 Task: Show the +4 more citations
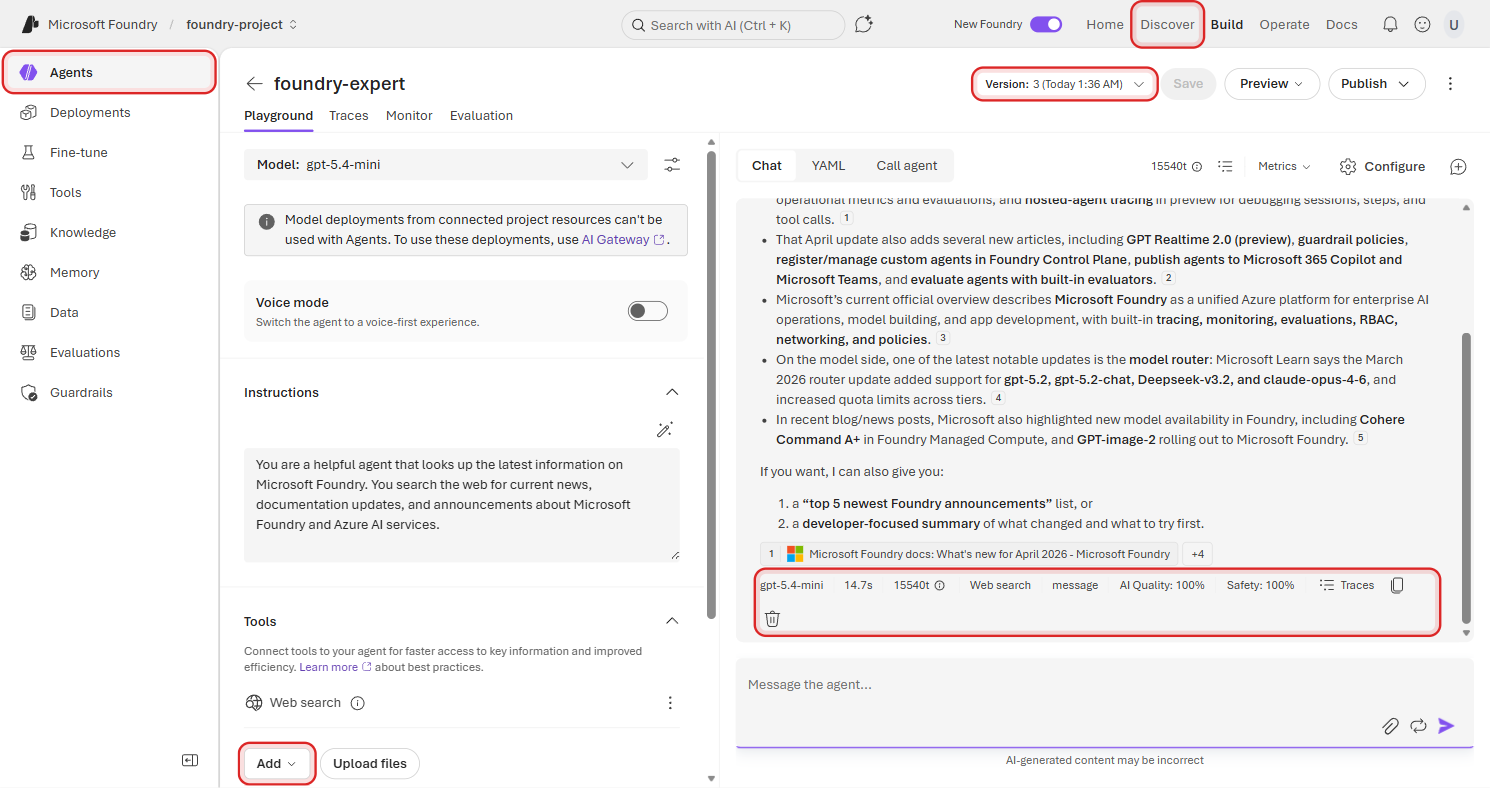point(1197,554)
